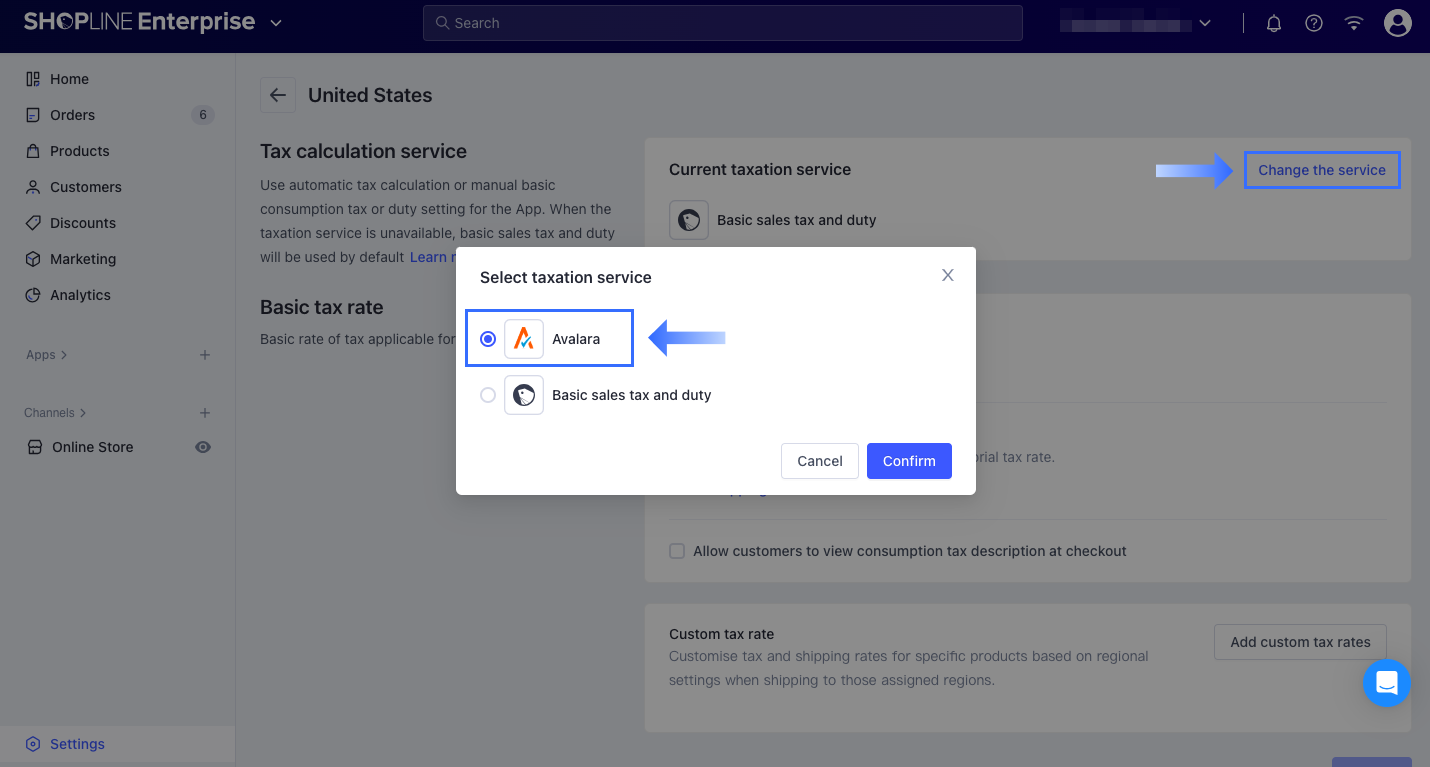Viewport: 1430px width, 767px height.
Task: Open Online Store channel
Action: (92, 447)
